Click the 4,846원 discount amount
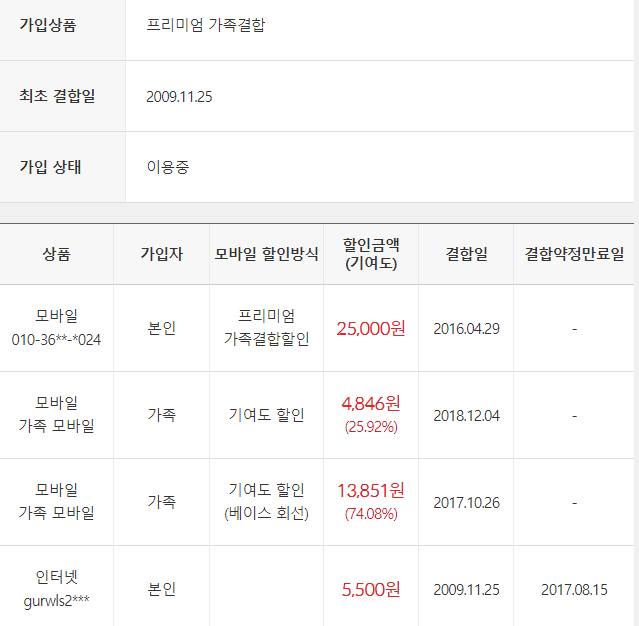Viewport: 639px width, 626px height. point(371,404)
